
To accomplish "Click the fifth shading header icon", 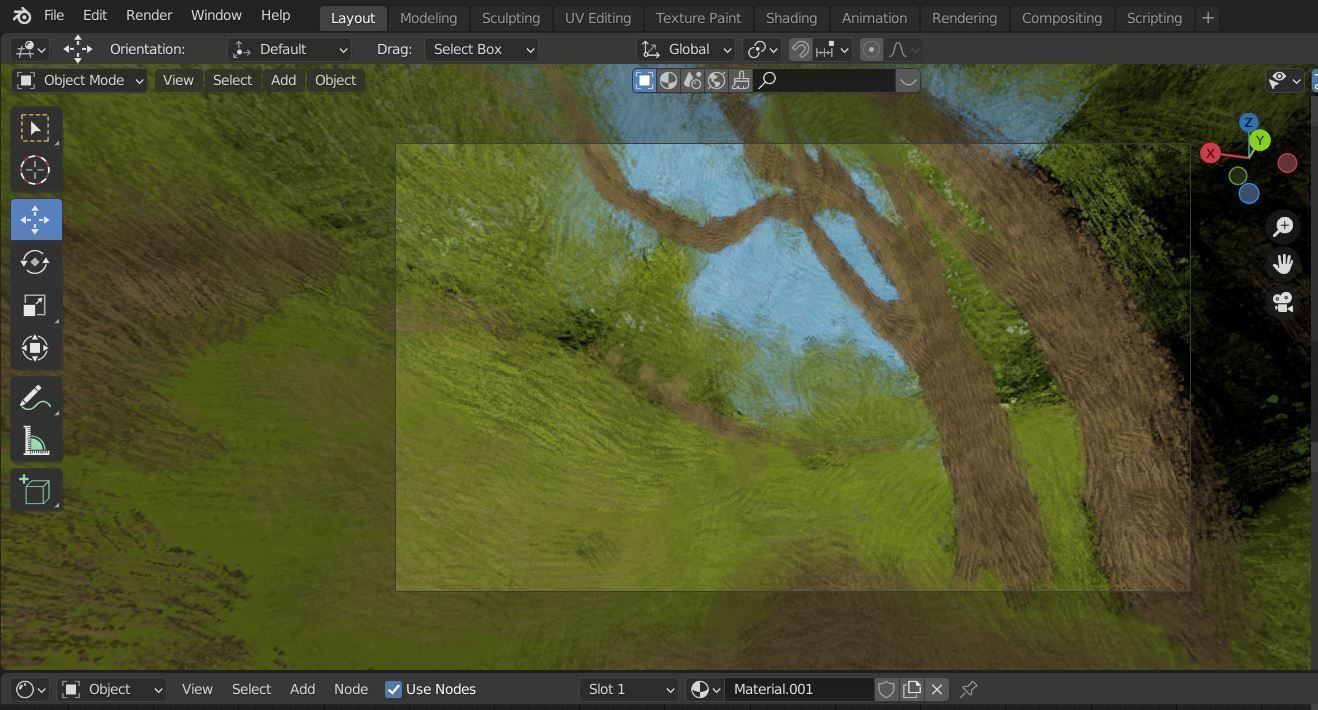I will pyautogui.click(x=741, y=81).
